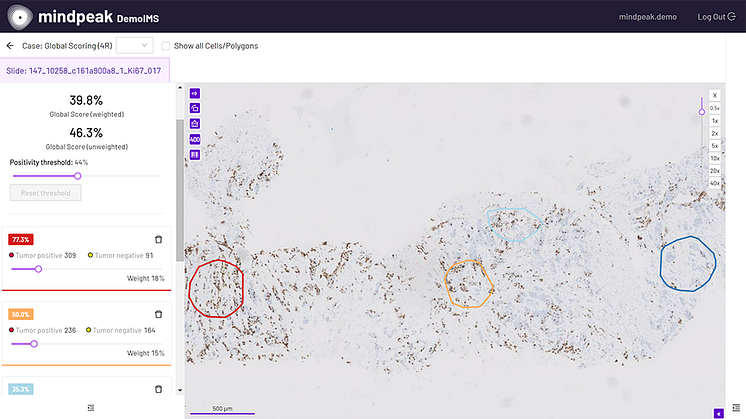Click the 39.8% weighted global score
This screenshot has width=746, height=419.
coord(86,100)
